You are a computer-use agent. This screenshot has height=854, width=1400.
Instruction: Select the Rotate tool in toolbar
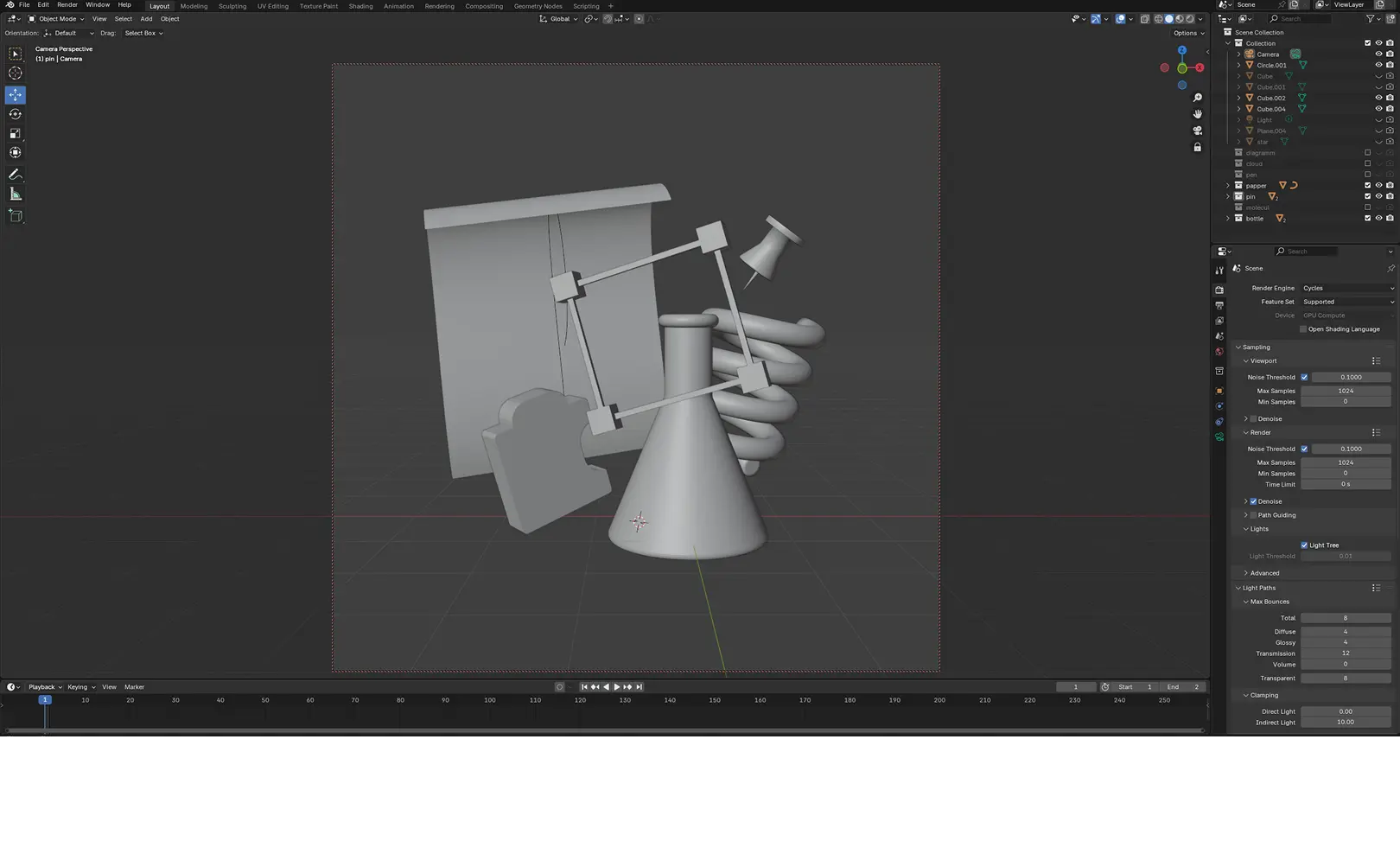(x=16, y=114)
